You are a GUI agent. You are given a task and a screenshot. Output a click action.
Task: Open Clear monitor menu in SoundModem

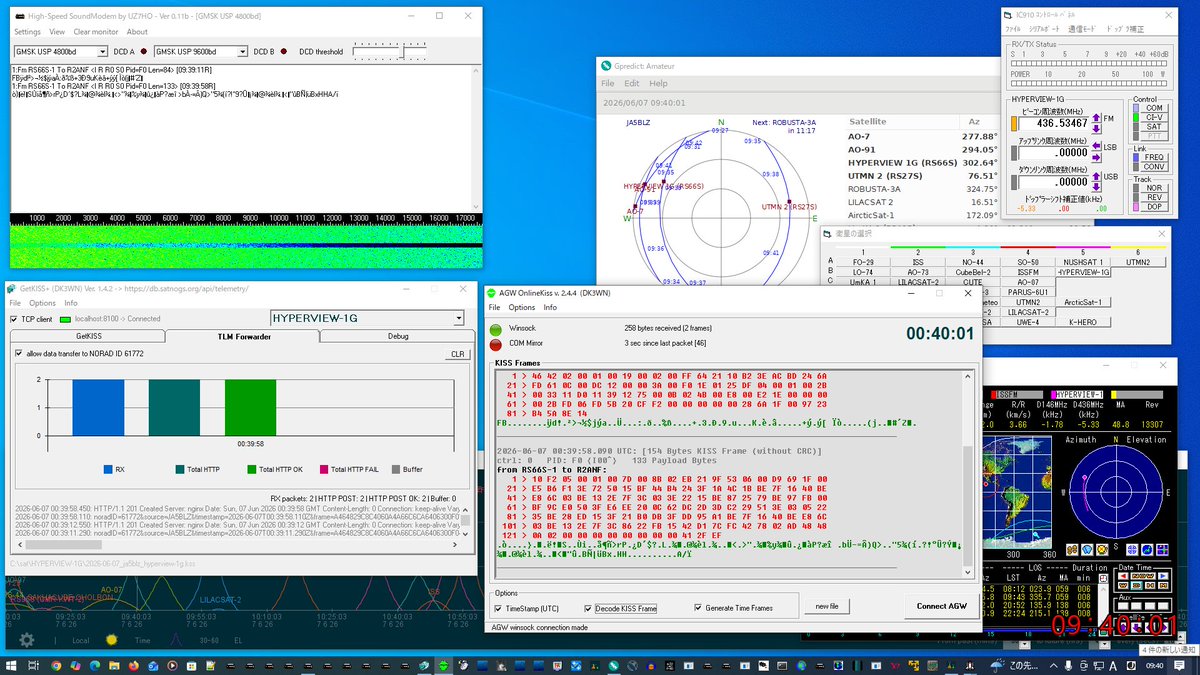coord(96,32)
